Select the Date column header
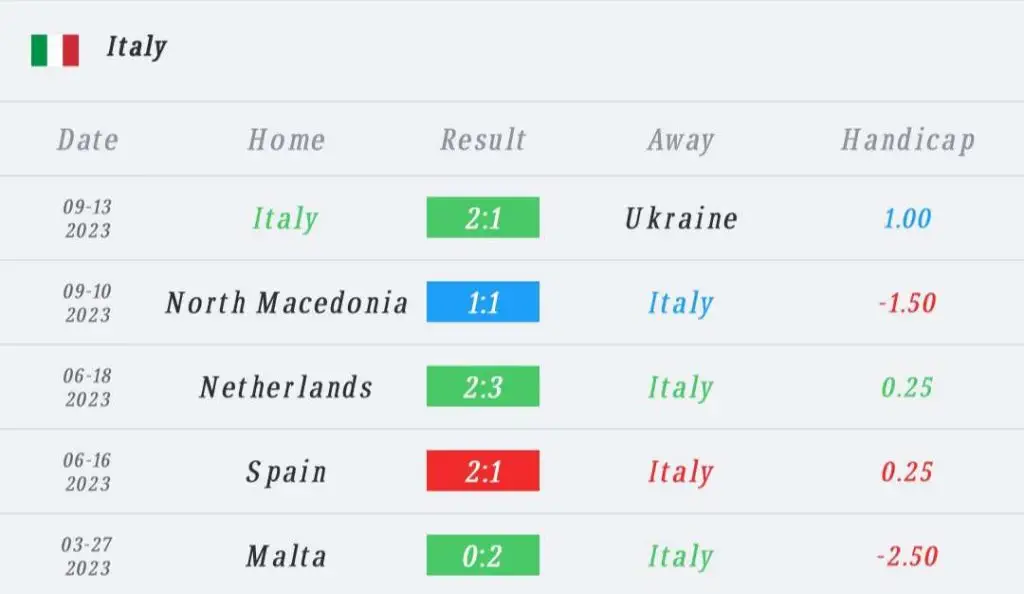The width and height of the screenshot is (1024, 594). coord(88,140)
